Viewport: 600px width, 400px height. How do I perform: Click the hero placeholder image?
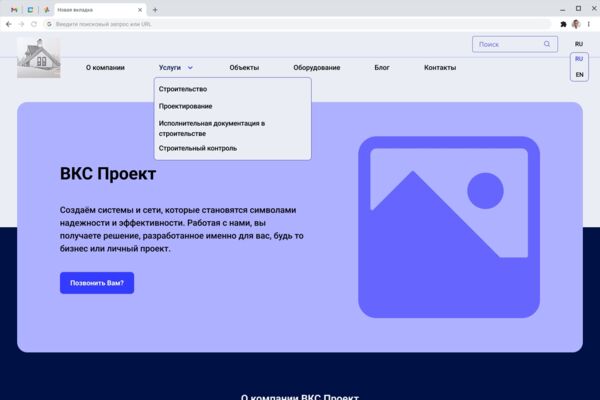coord(449,227)
